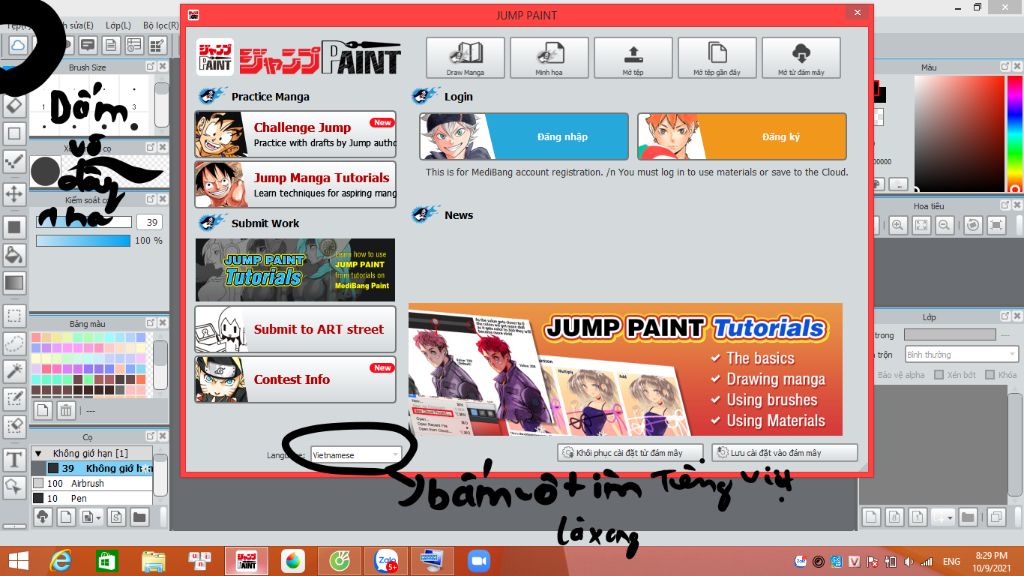
Task: Select the Dot/line pen tool
Action: point(14,162)
